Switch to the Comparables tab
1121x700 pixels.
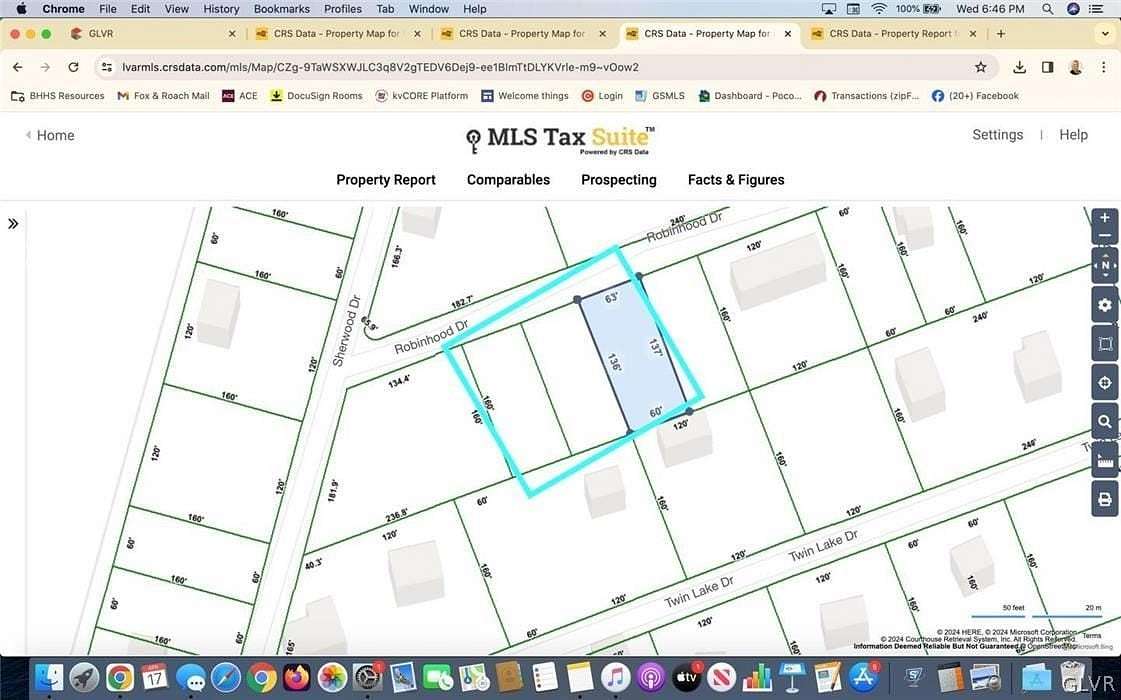507,179
